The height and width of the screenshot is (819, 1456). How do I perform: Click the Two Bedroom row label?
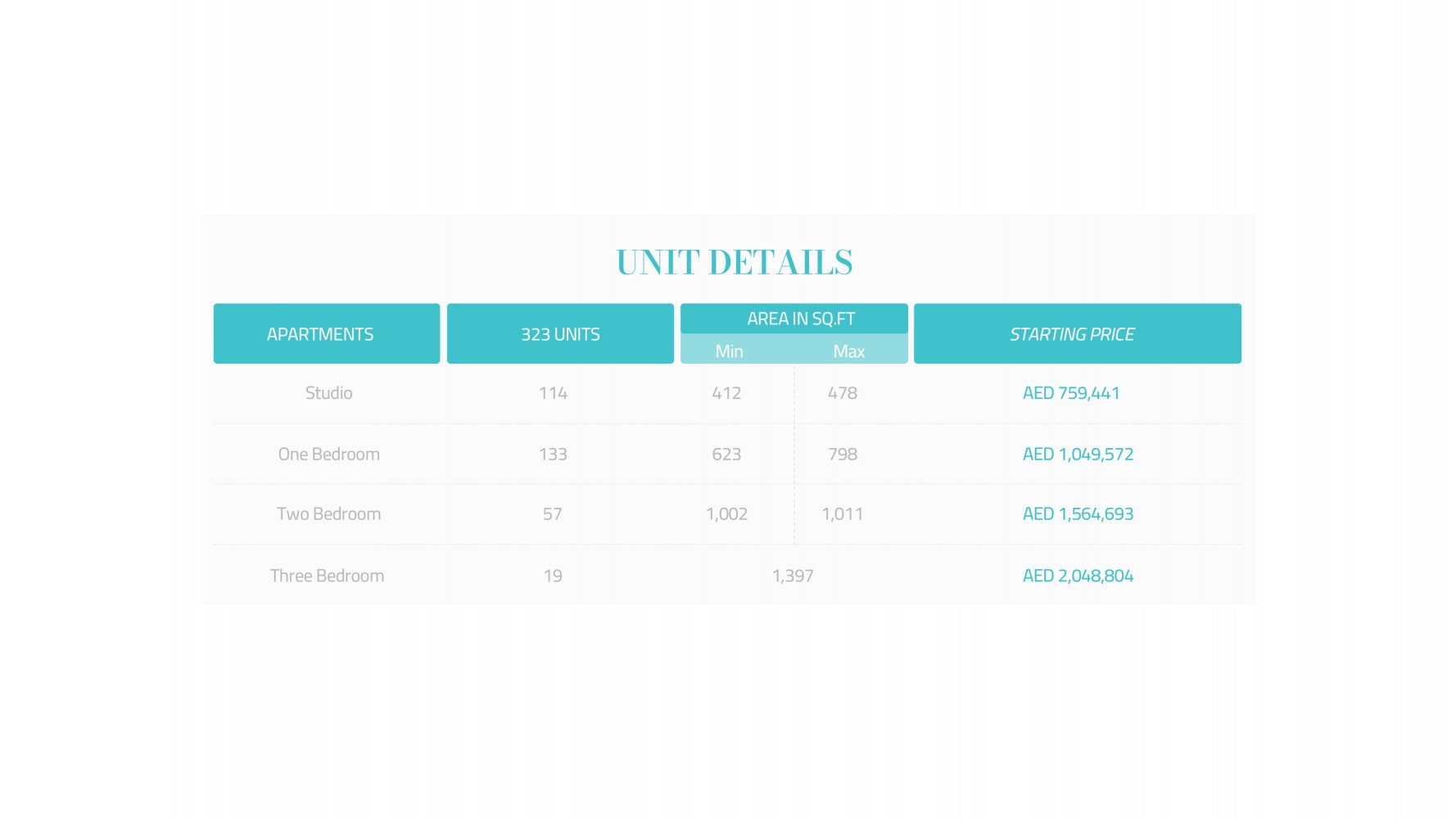(x=328, y=514)
